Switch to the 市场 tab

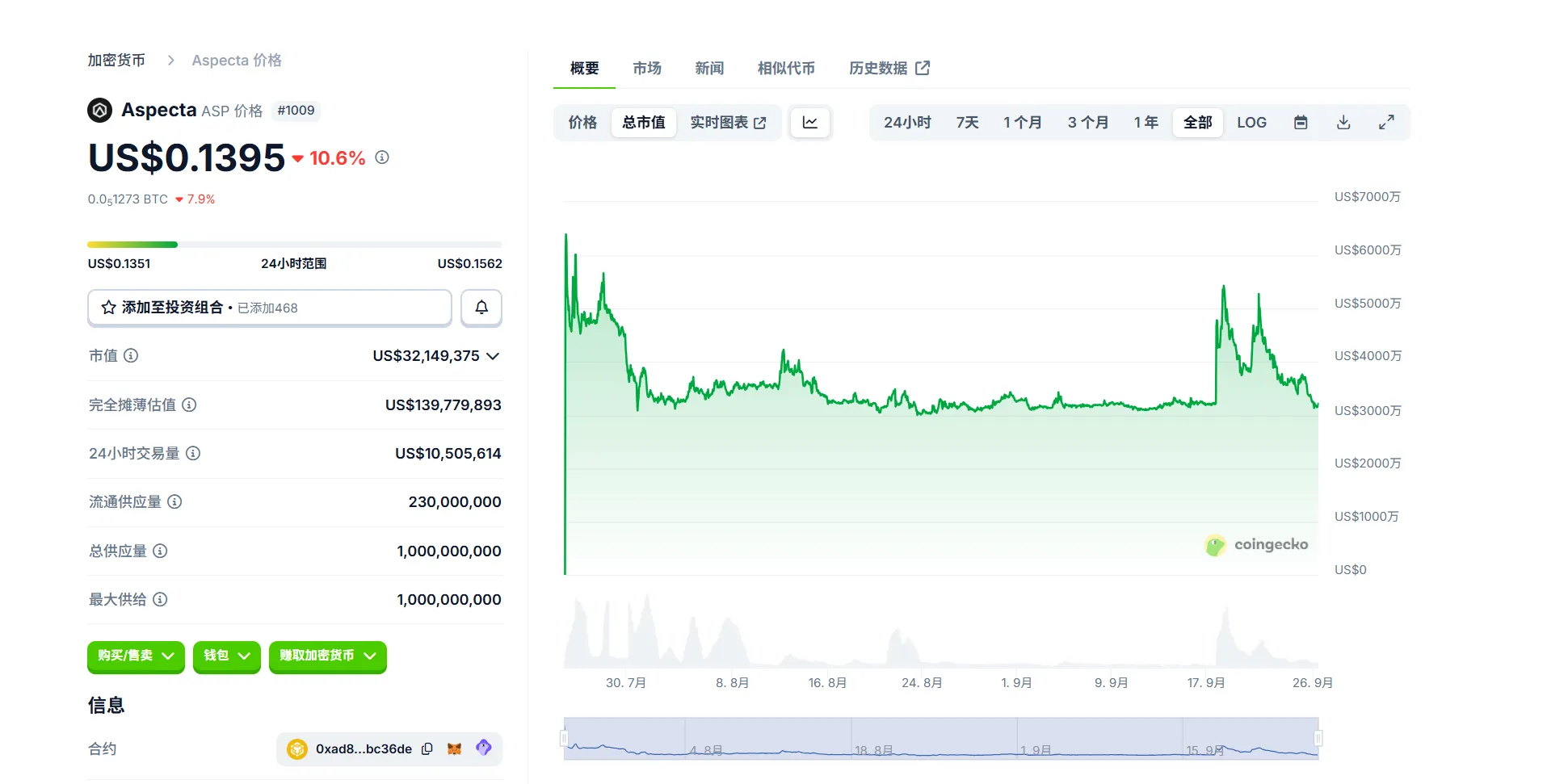click(x=646, y=69)
